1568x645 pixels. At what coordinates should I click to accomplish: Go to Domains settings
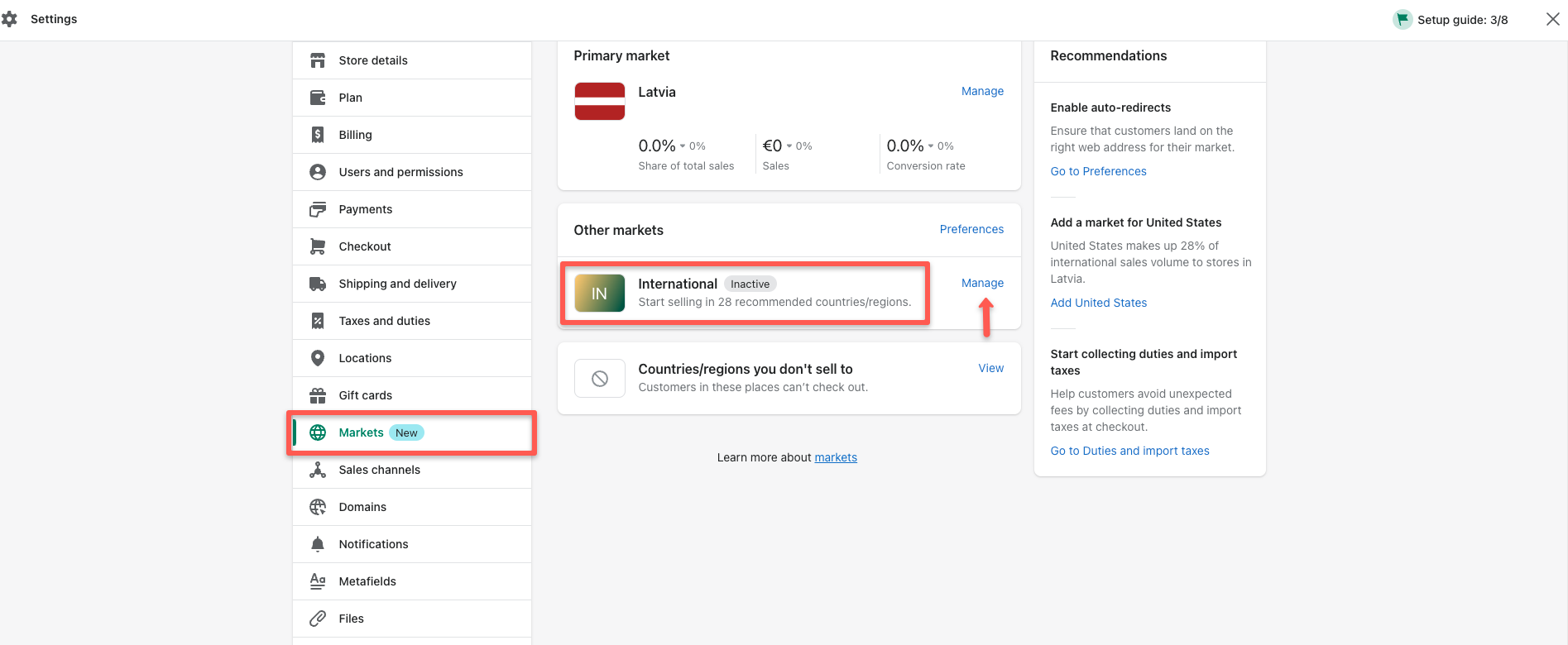412,507
